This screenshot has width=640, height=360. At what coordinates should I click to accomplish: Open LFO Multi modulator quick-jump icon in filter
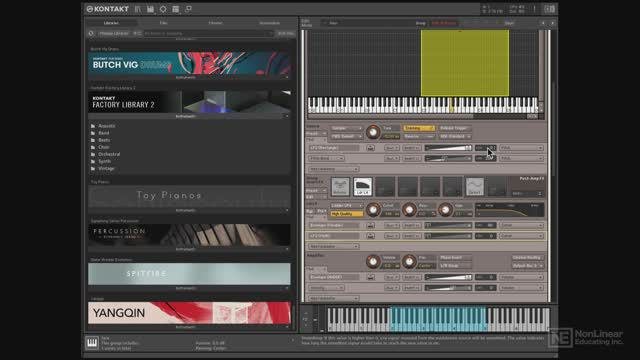(x=370, y=236)
